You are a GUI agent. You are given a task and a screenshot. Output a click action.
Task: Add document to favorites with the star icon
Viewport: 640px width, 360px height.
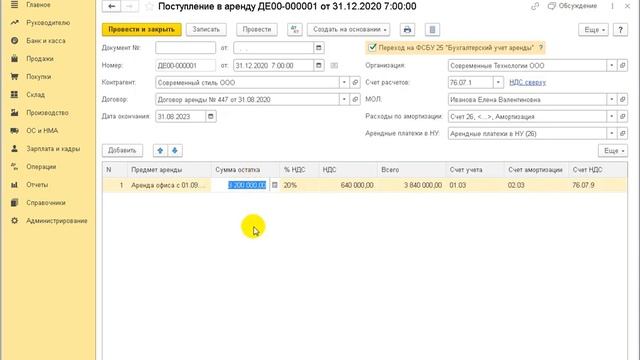point(149,6)
